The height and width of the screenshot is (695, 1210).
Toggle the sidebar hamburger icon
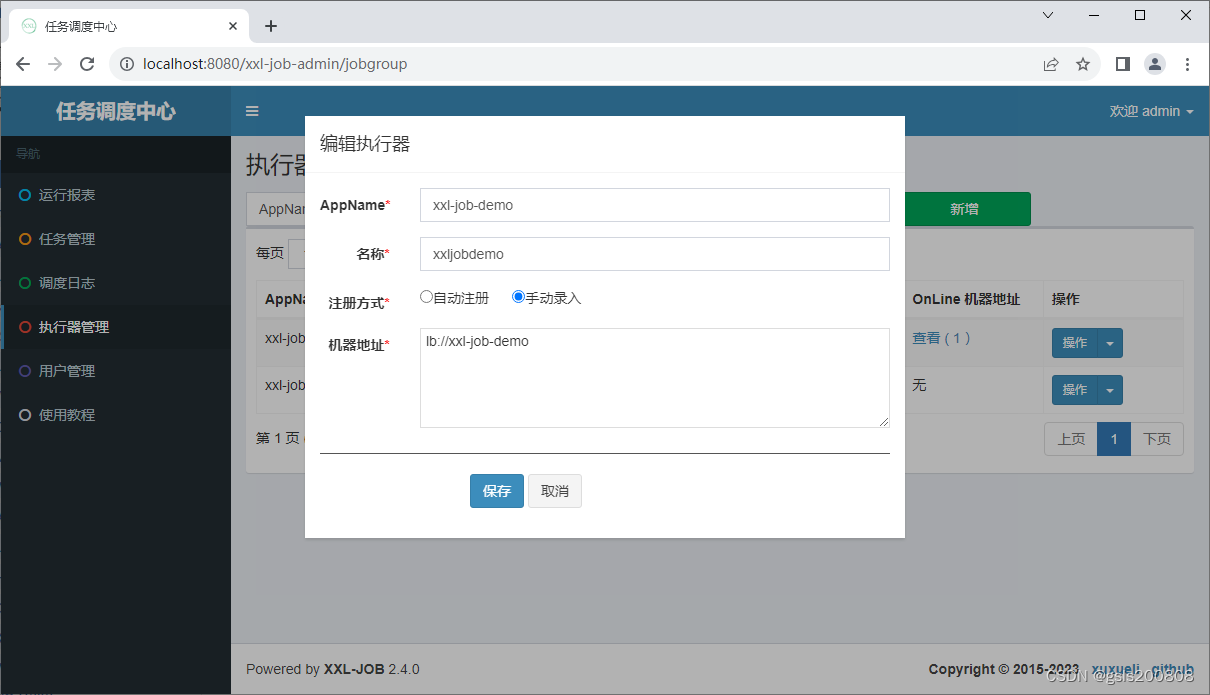click(252, 111)
